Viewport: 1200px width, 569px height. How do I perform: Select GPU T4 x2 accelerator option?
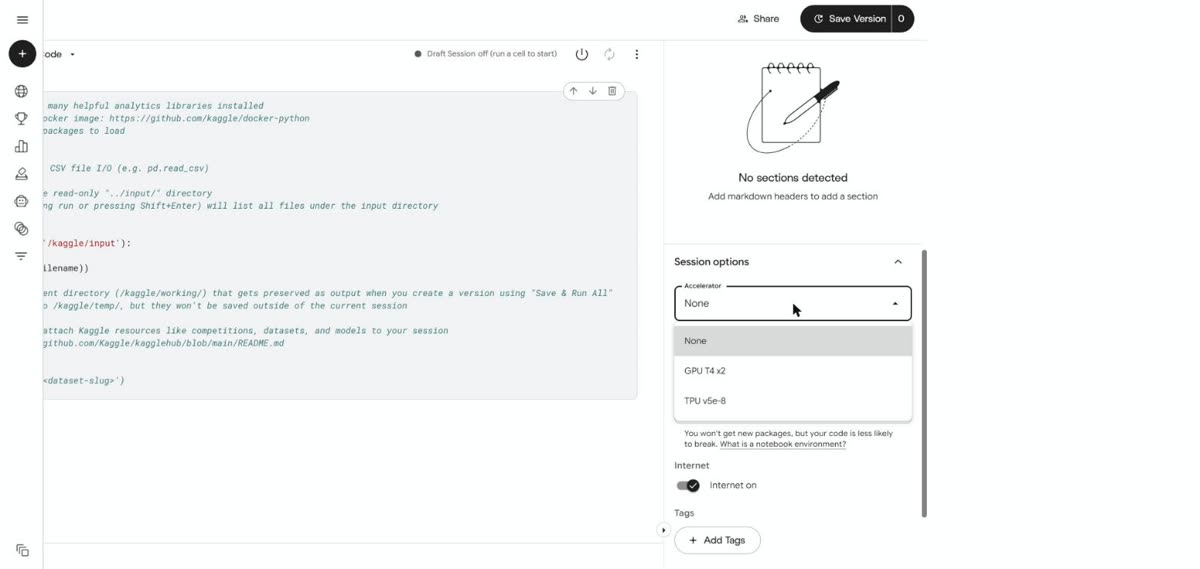(x=793, y=371)
